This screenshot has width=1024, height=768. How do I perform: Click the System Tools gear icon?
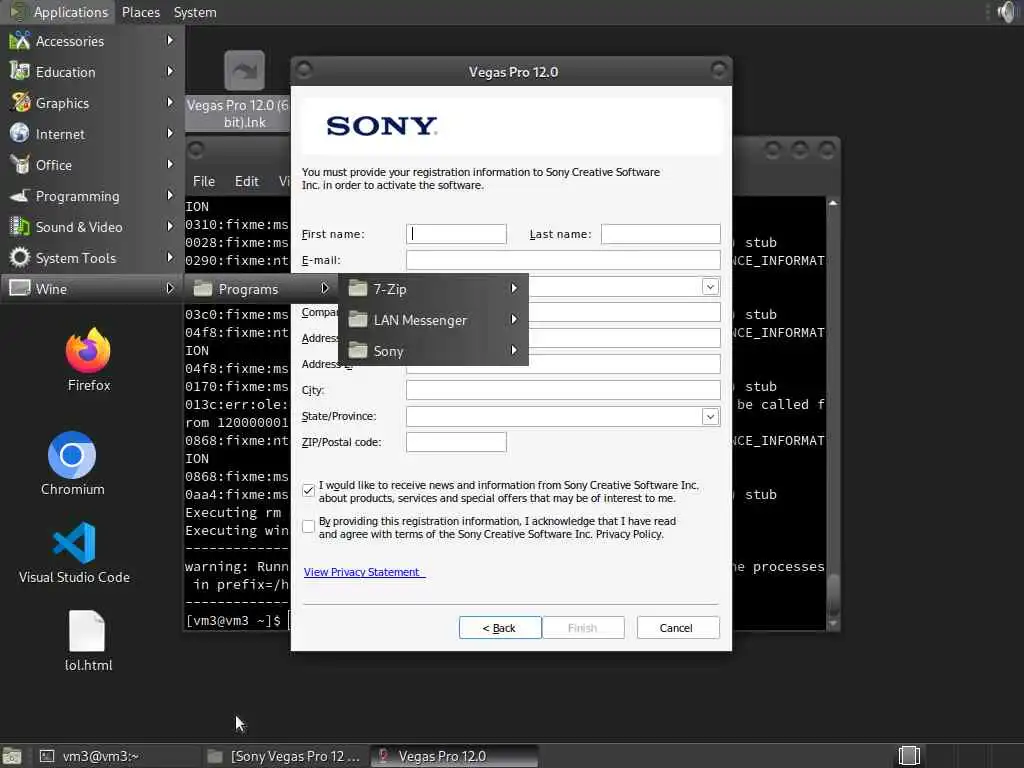tap(20, 258)
